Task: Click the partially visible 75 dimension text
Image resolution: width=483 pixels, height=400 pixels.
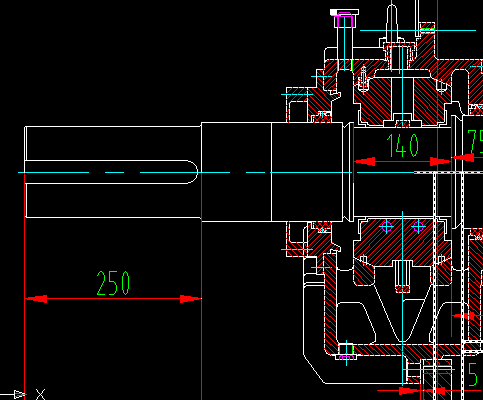Action: pyautogui.click(x=475, y=141)
